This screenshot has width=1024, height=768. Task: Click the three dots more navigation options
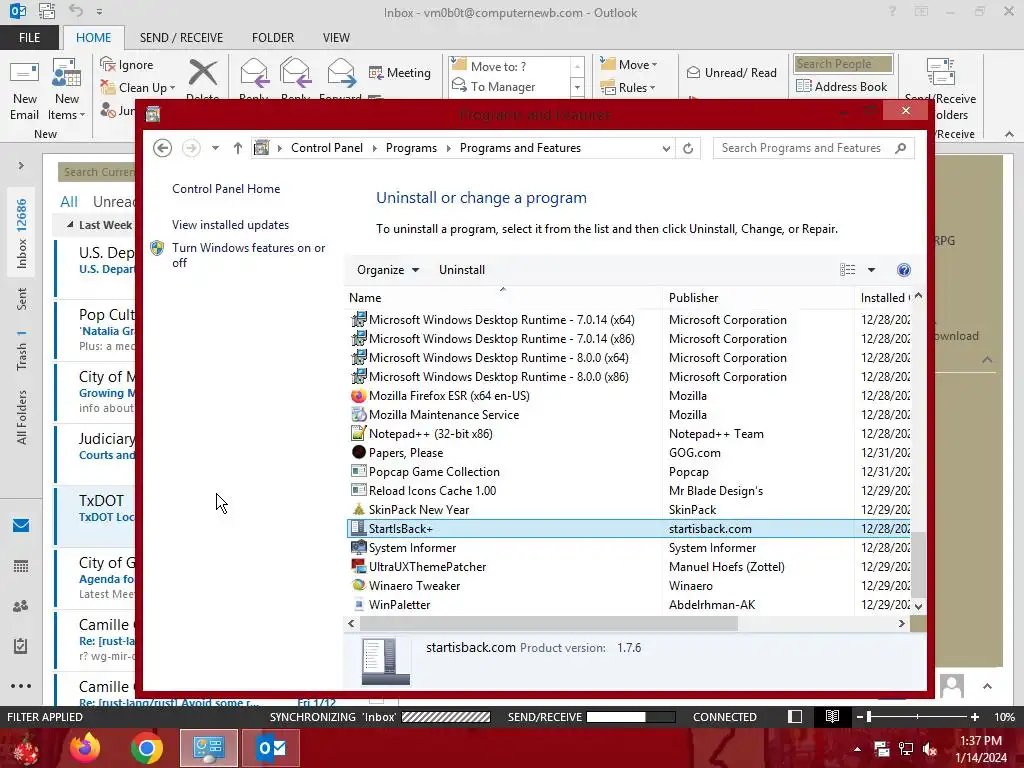click(21, 686)
